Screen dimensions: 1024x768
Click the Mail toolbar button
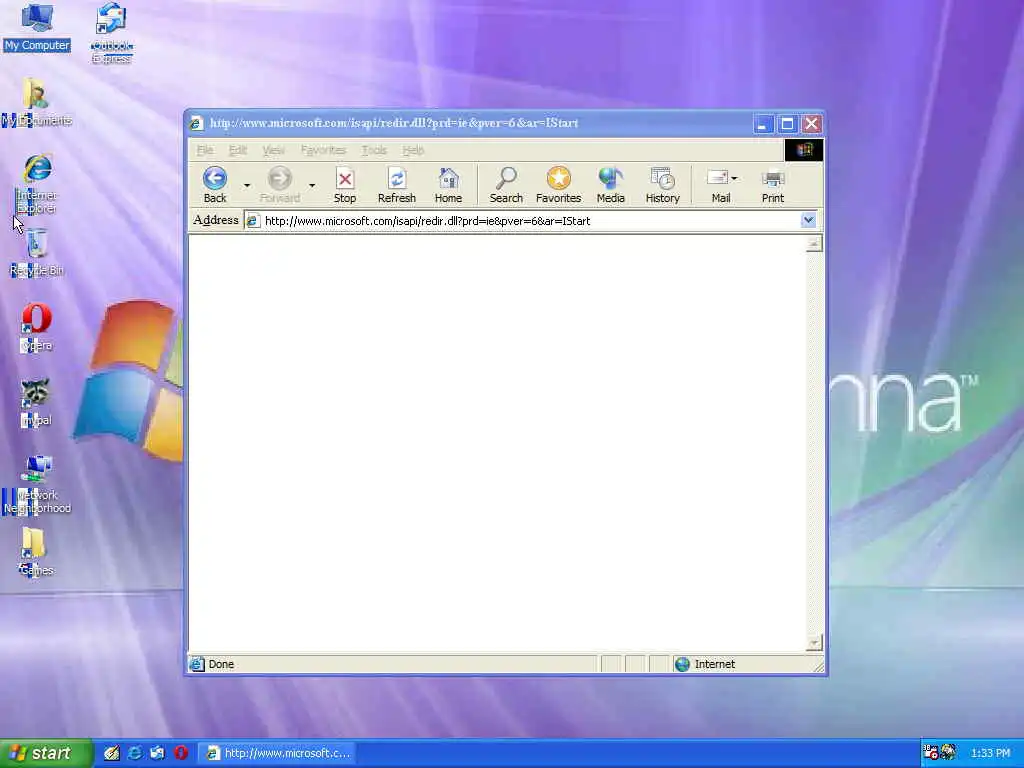coord(718,185)
